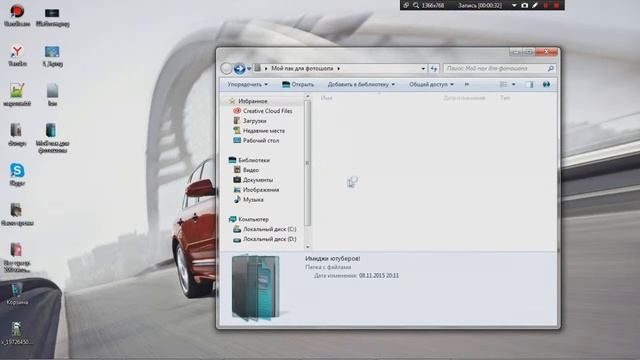Open the recent locations dropdown beside forward arrow
640x360 pixels.
249,69
